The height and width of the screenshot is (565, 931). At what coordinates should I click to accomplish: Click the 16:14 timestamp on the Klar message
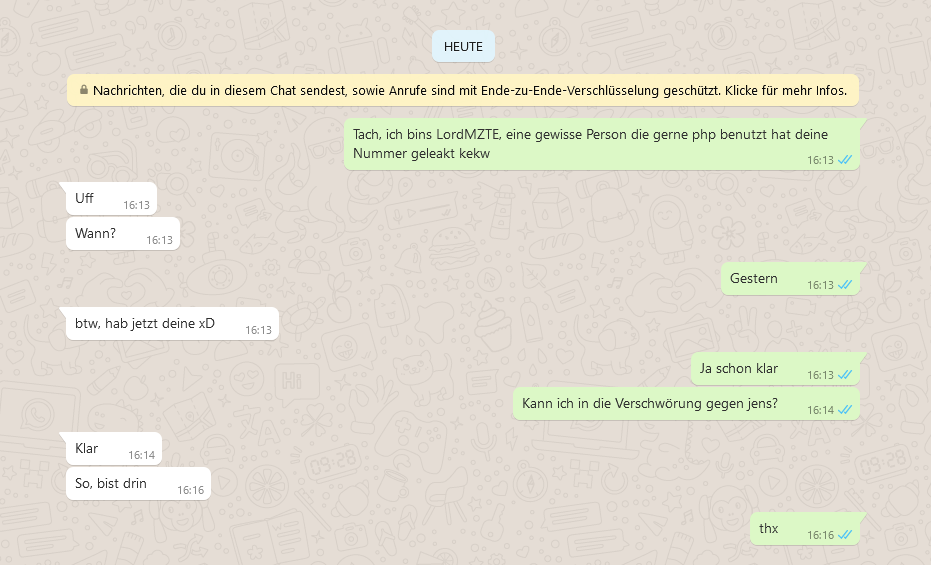pos(141,455)
